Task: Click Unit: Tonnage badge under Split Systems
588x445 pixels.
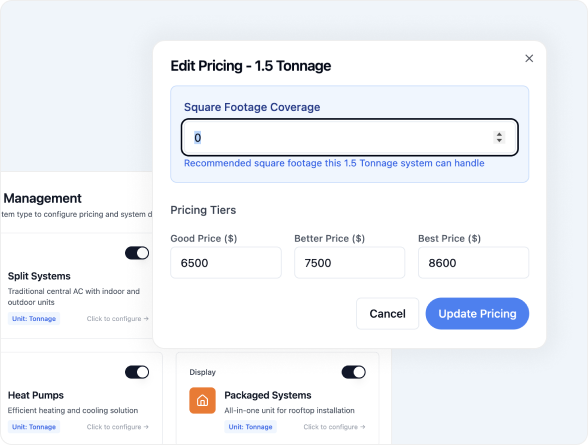Action: pos(34,319)
